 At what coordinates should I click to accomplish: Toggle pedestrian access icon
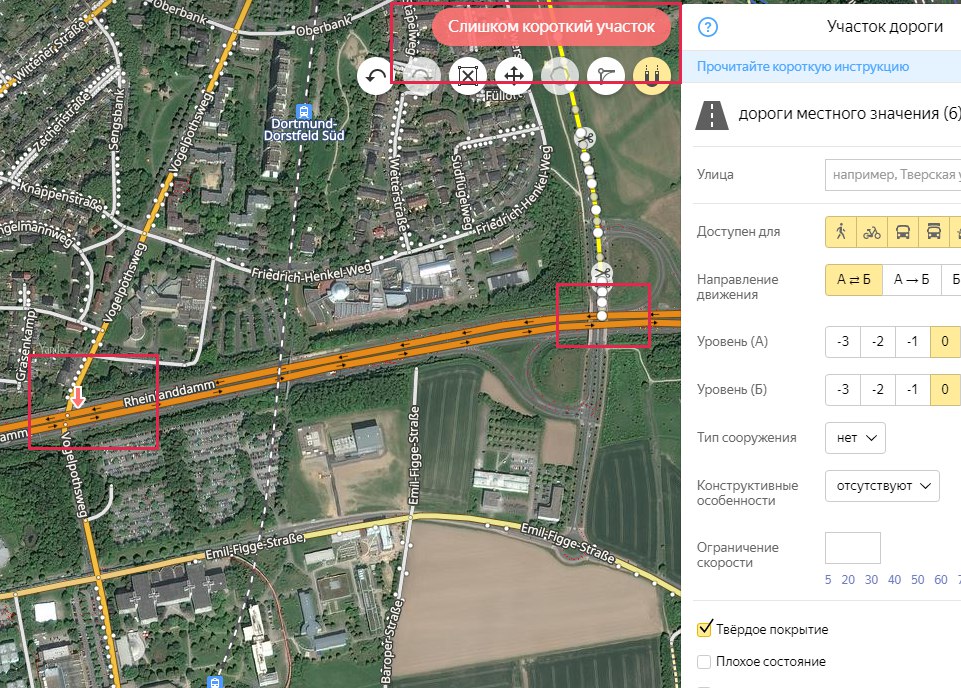(x=841, y=232)
